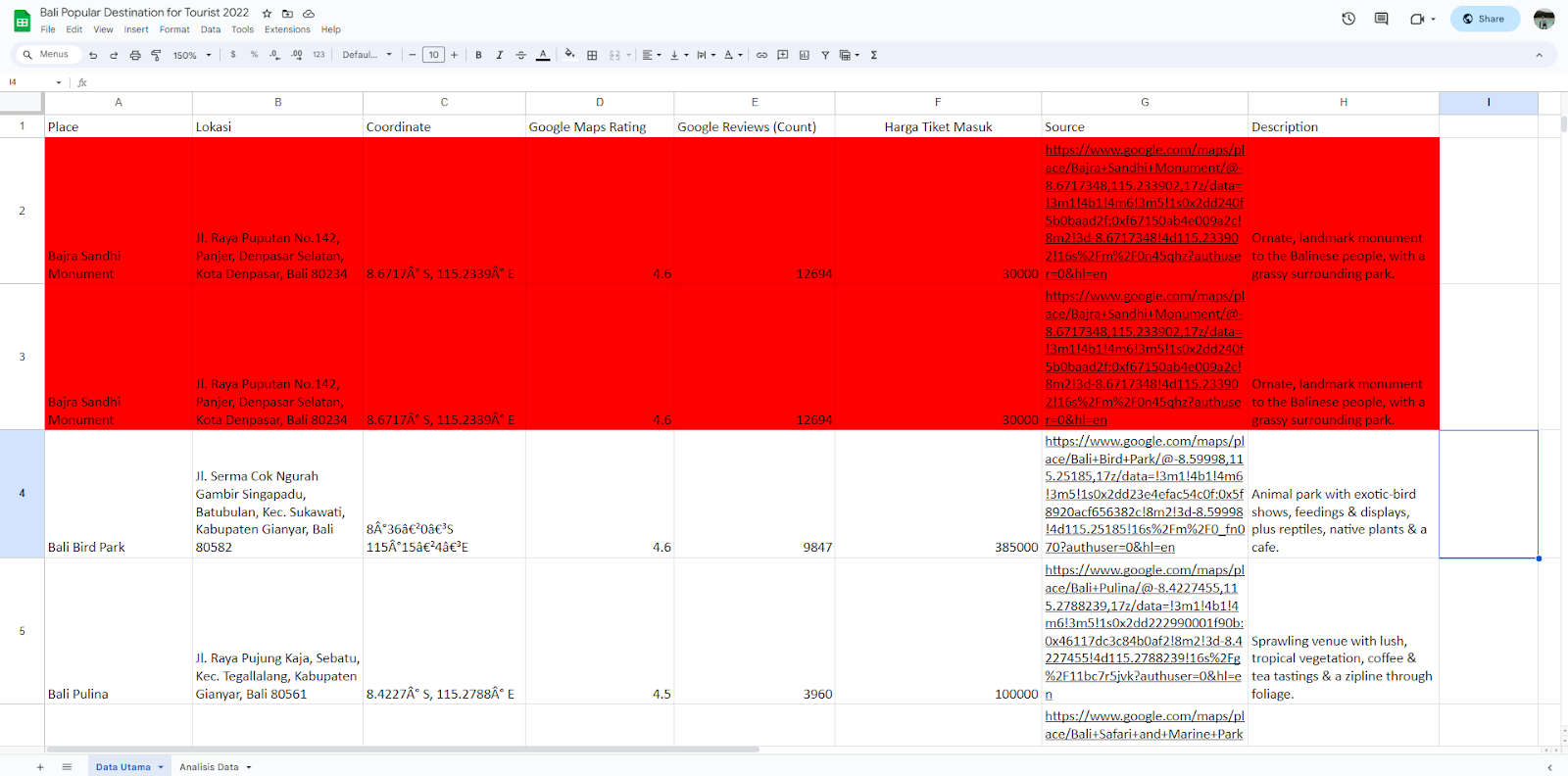Increase decimal places

(x=297, y=55)
